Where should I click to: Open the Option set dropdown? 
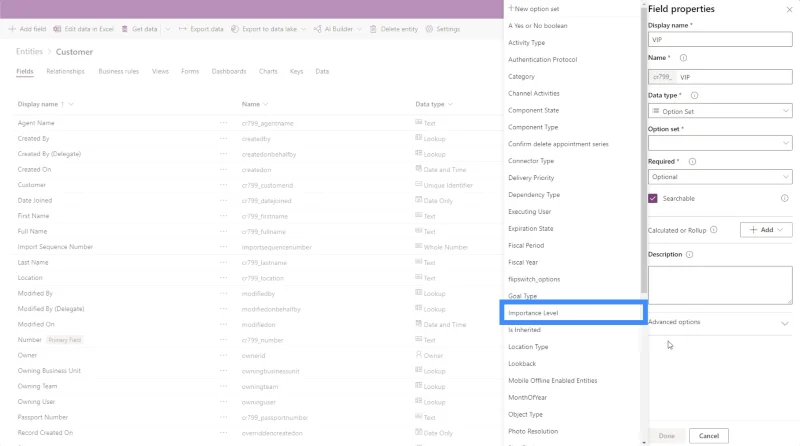coord(720,143)
